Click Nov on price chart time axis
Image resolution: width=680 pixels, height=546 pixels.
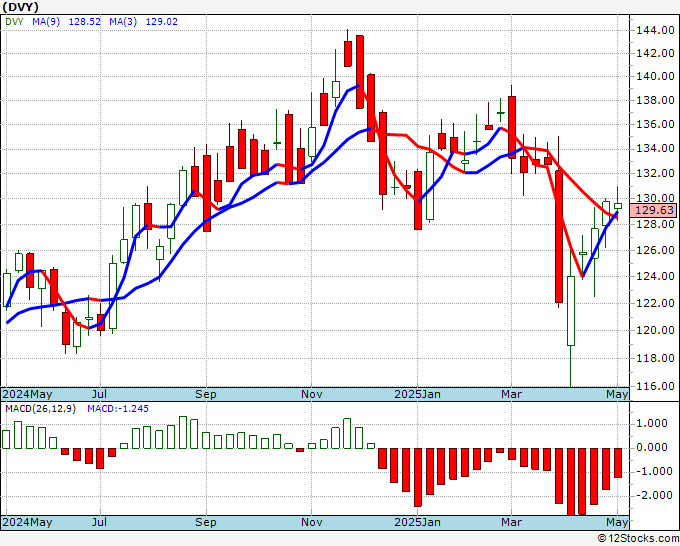click(311, 394)
